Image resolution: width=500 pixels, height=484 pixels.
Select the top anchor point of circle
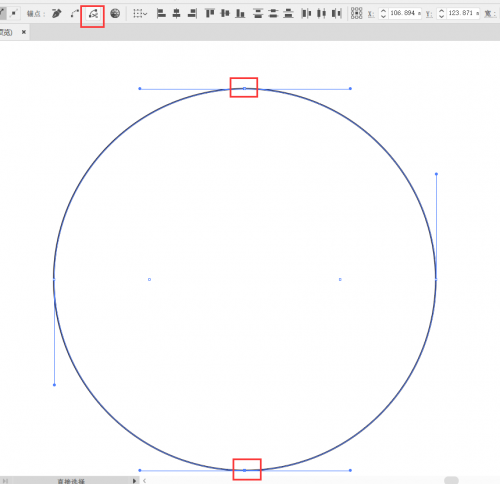(x=244, y=89)
